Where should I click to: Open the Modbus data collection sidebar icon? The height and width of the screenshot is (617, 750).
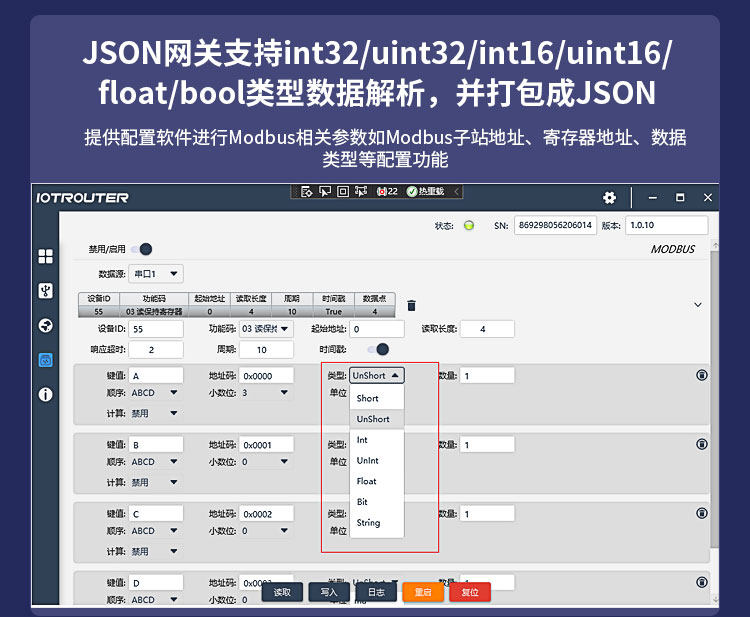45,360
